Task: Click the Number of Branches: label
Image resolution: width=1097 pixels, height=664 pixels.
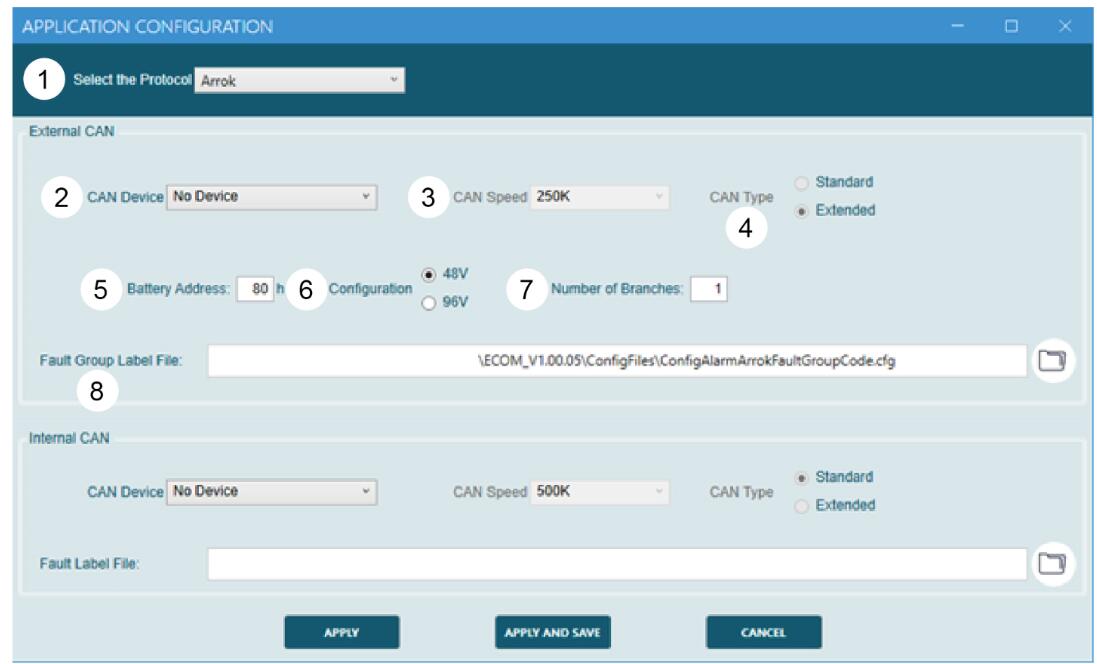Action: coord(617,289)
